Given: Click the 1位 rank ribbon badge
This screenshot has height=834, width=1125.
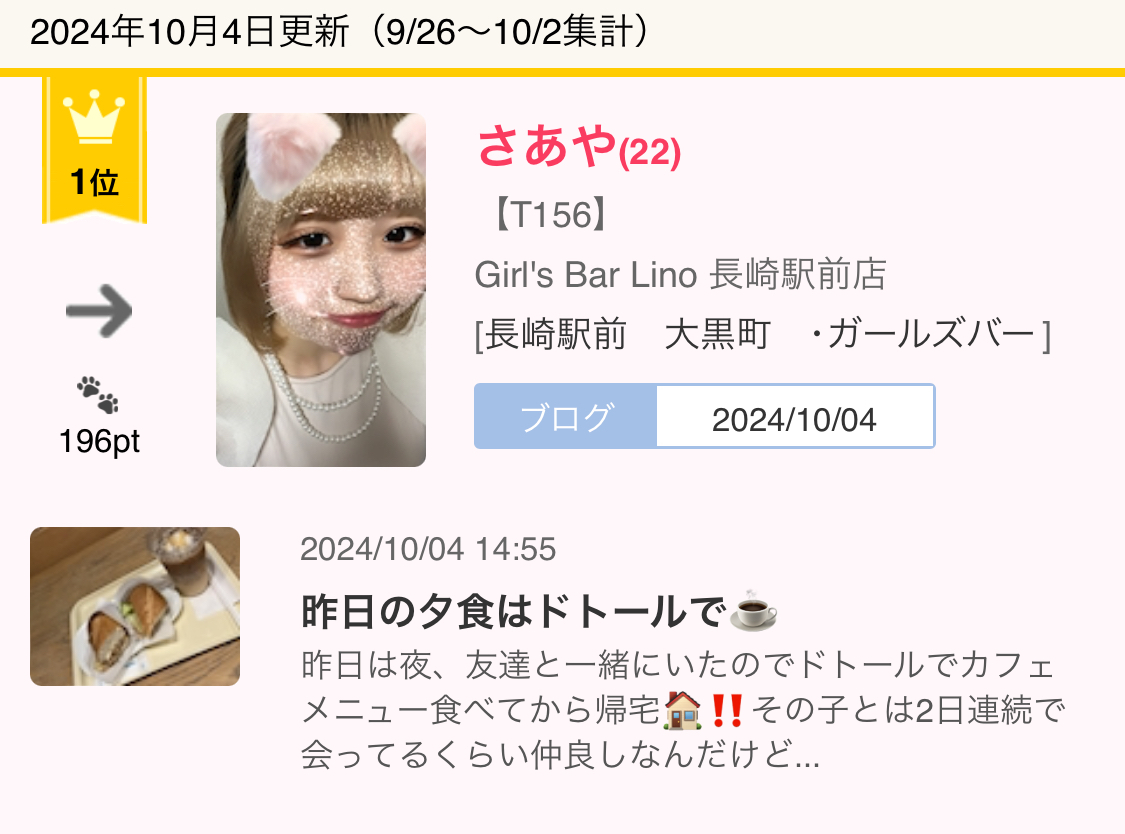Looking at the screenshot, I should point(94,150).
